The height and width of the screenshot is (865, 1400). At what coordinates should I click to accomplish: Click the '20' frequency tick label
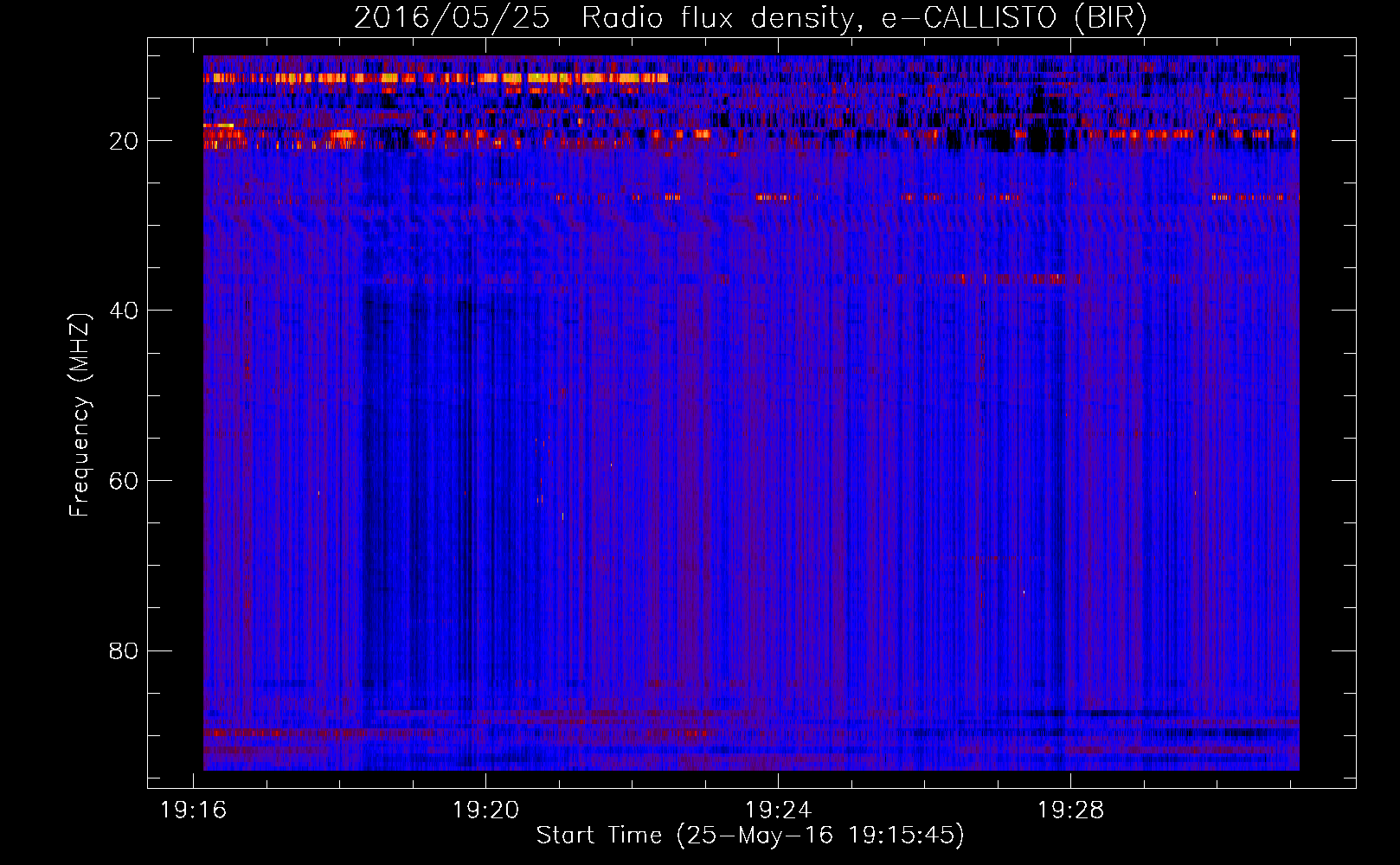click(x=124, y=141)
